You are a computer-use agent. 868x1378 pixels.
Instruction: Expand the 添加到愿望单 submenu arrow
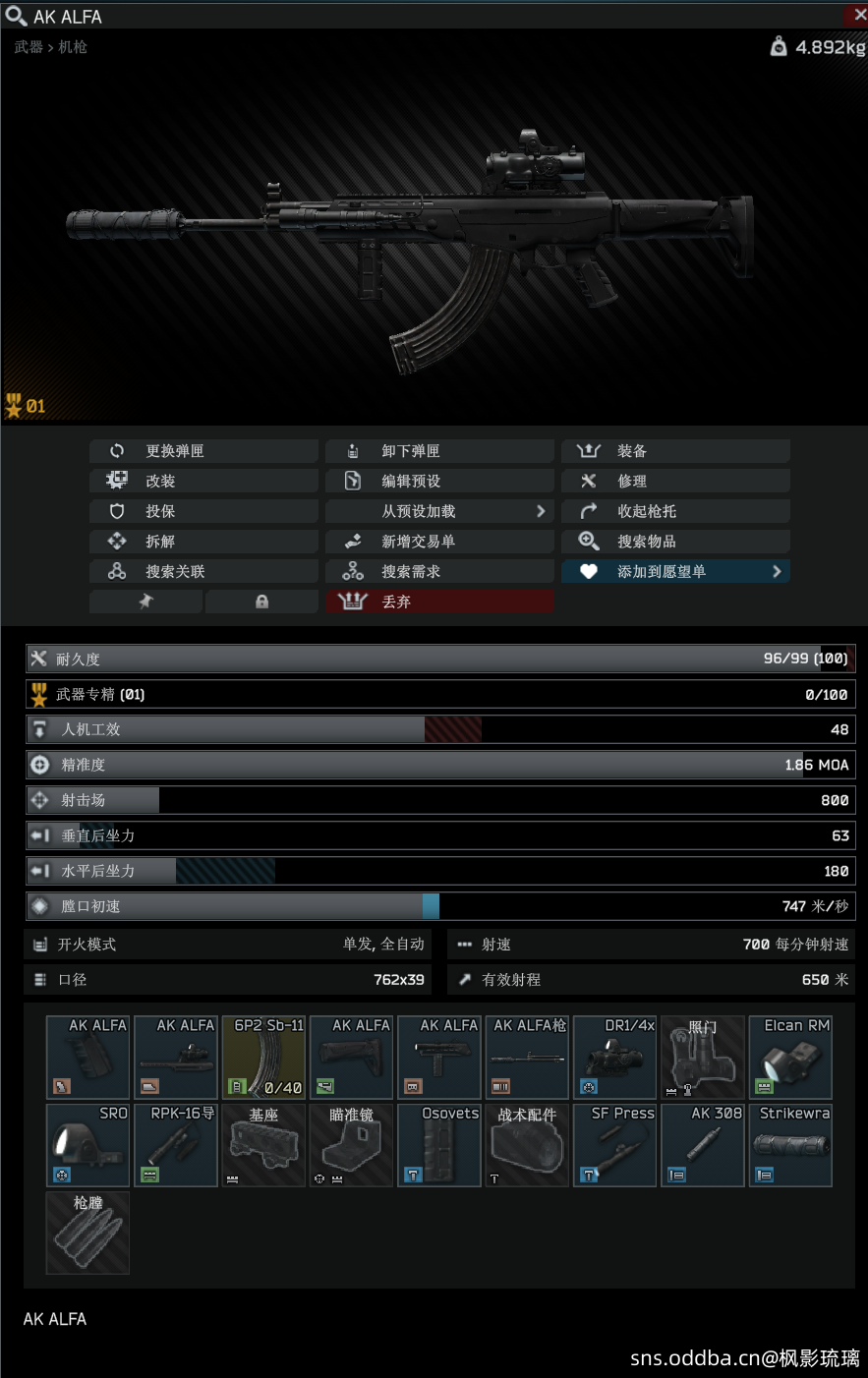pos(777,571)
